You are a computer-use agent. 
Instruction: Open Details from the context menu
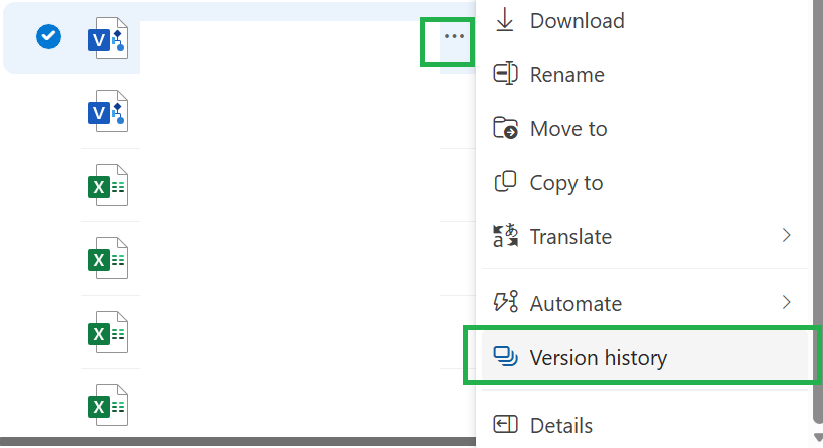pos(645,425)
